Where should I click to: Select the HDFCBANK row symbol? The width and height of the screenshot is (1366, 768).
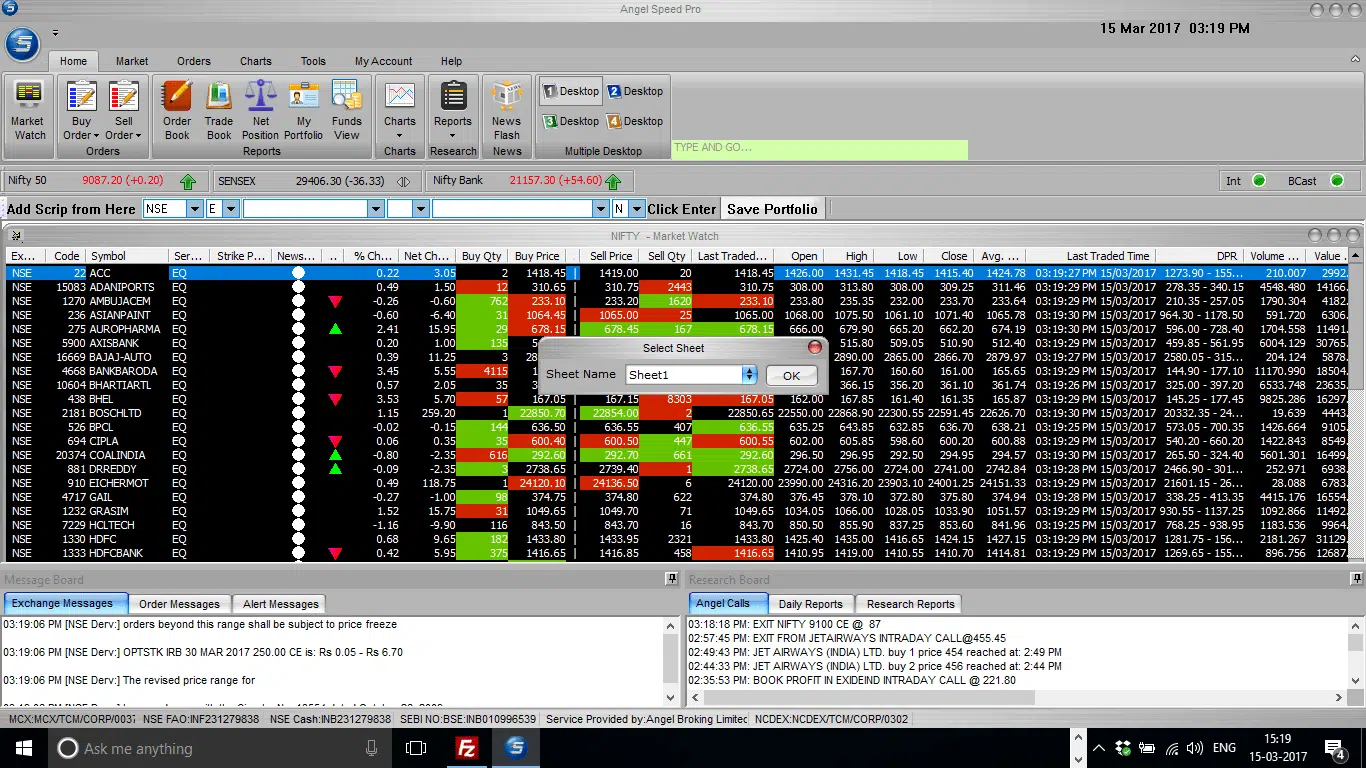click(x=116, y=553)
